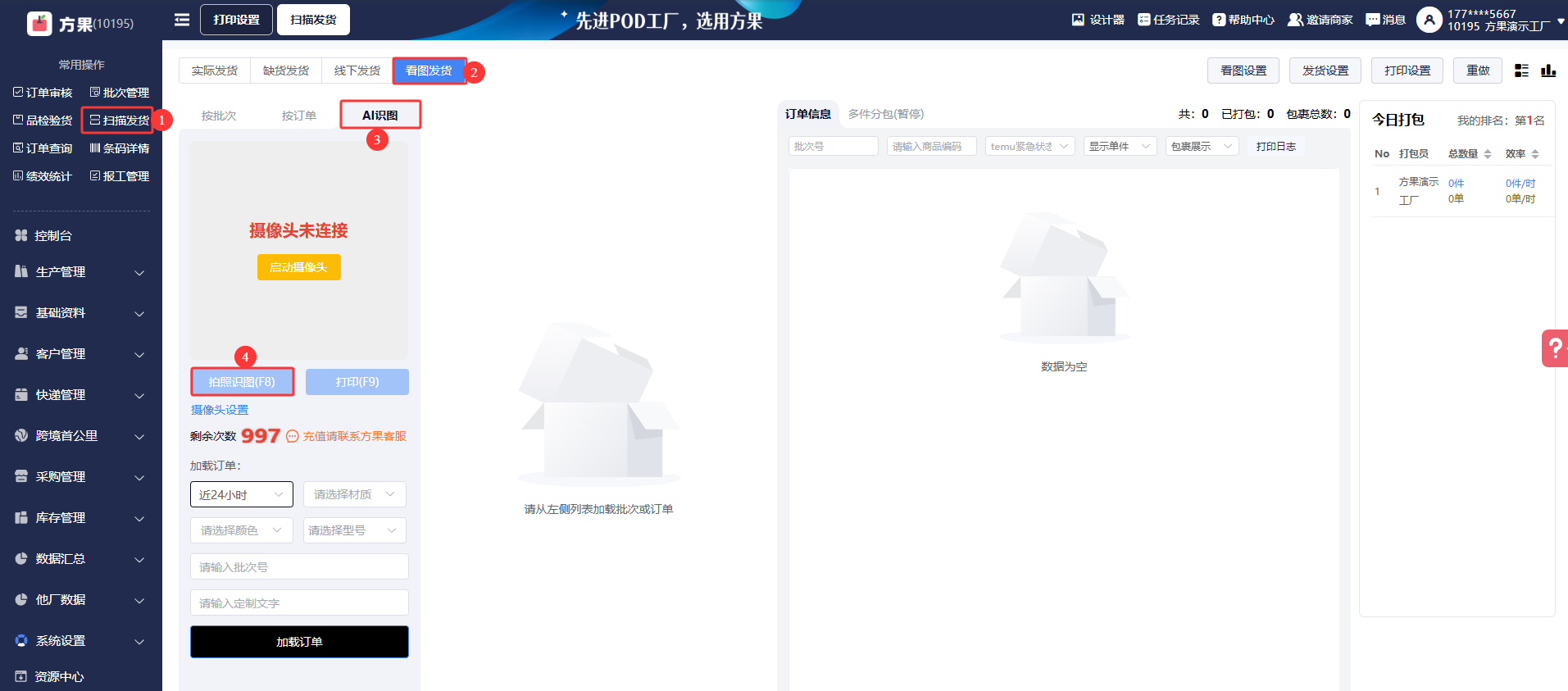Click 加载订单 button
The width and height of the screenshot is (1568, 691).
point(299,642)
